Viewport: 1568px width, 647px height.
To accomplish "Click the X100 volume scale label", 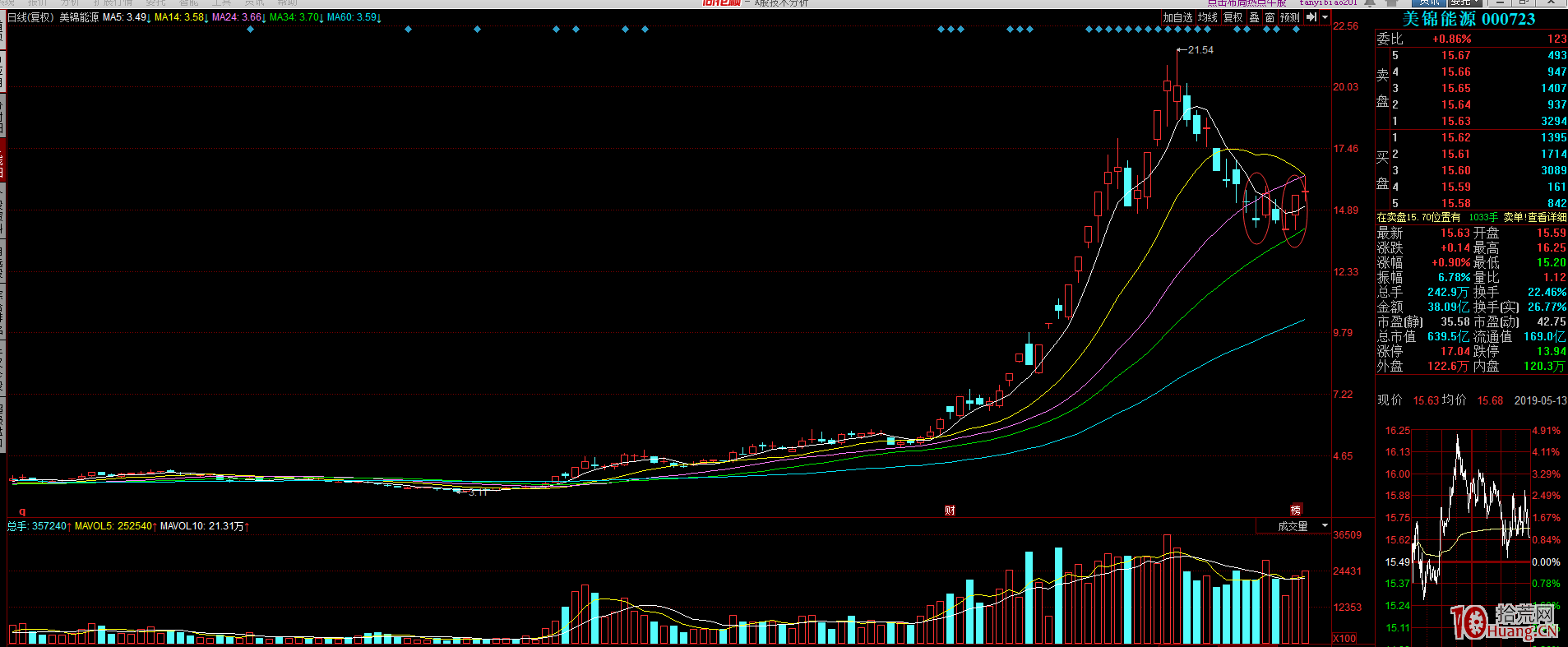I will (1345, 639).
